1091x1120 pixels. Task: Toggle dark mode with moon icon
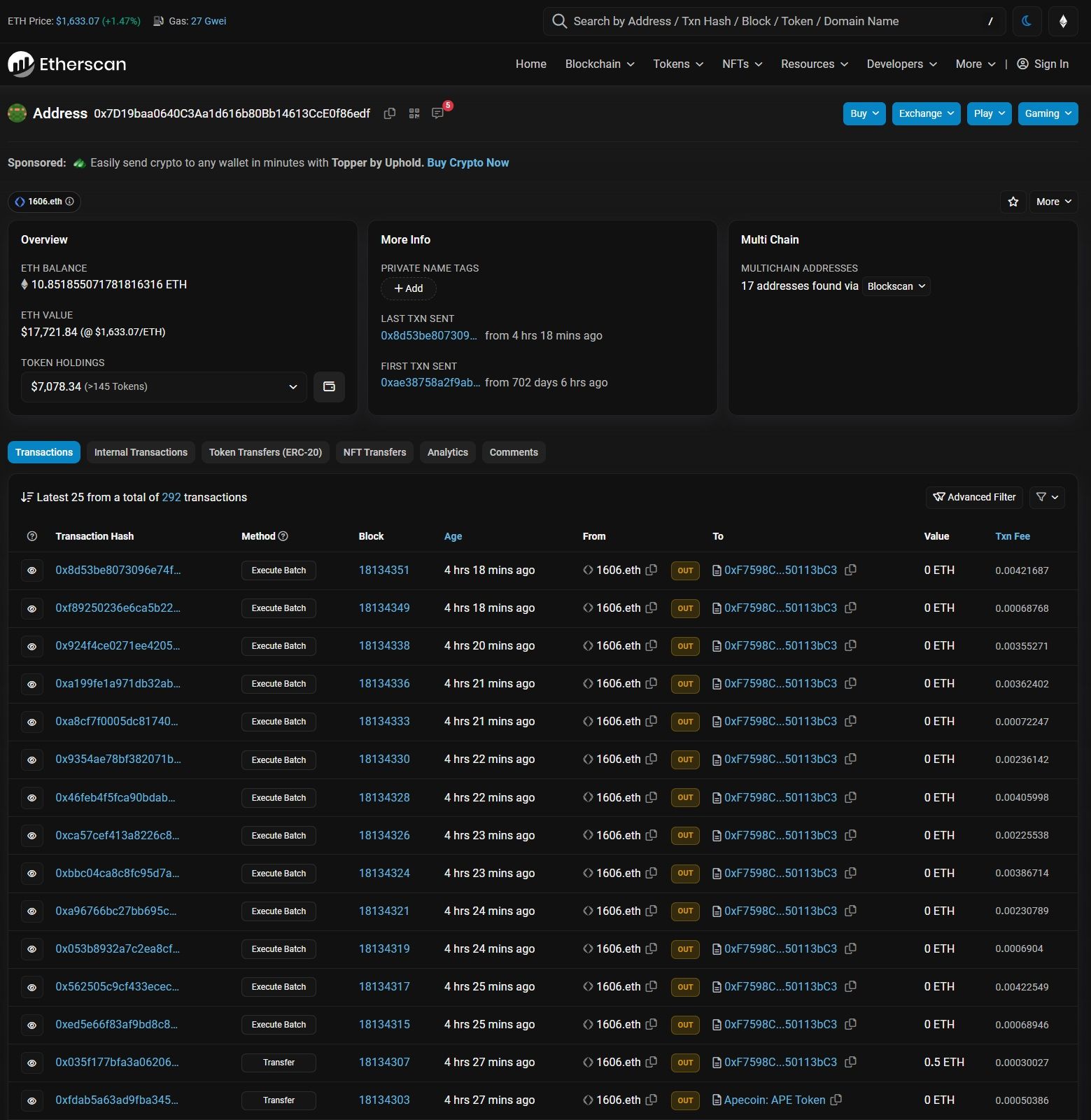[1027, 21]
